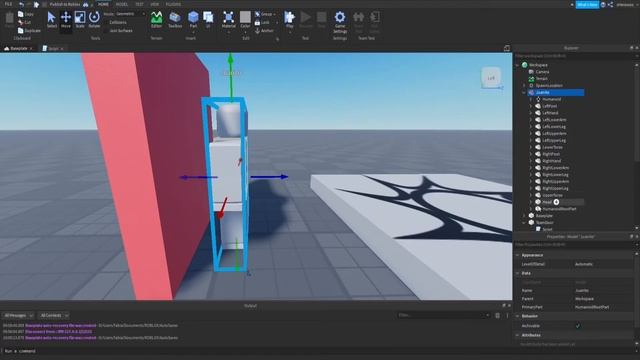The height and width of the screenshot is (360, 640).
Task: Switch to the PLUGINS ribbon tab
Action: point(173,4)
